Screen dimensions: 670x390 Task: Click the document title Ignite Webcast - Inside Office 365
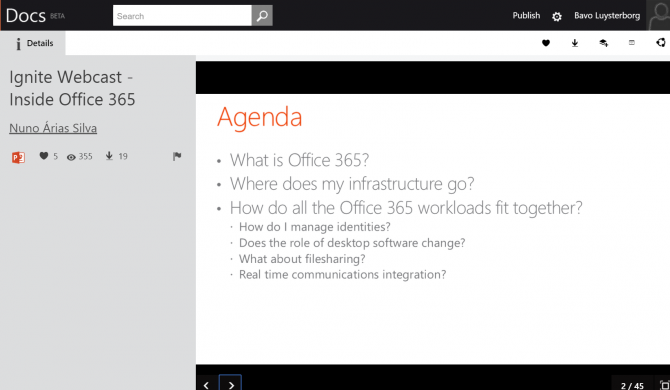pos(72,88)
